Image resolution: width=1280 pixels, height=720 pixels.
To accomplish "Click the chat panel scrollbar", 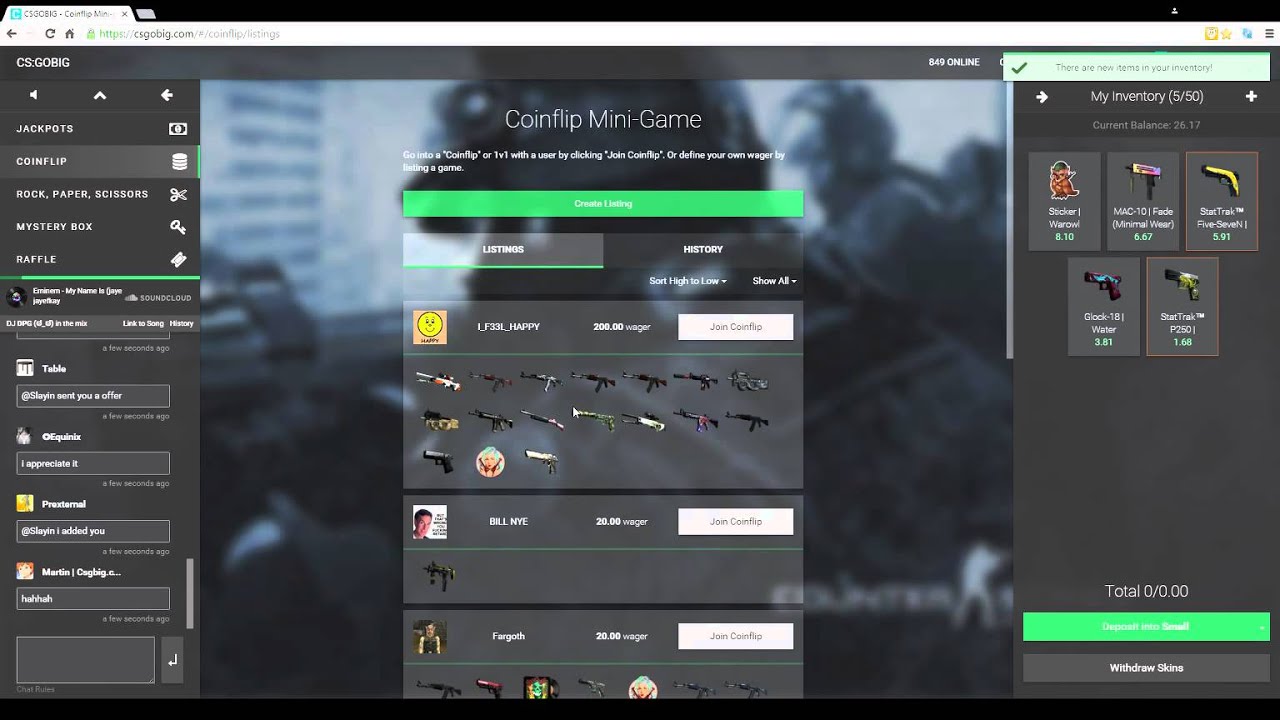I will 190,593.
